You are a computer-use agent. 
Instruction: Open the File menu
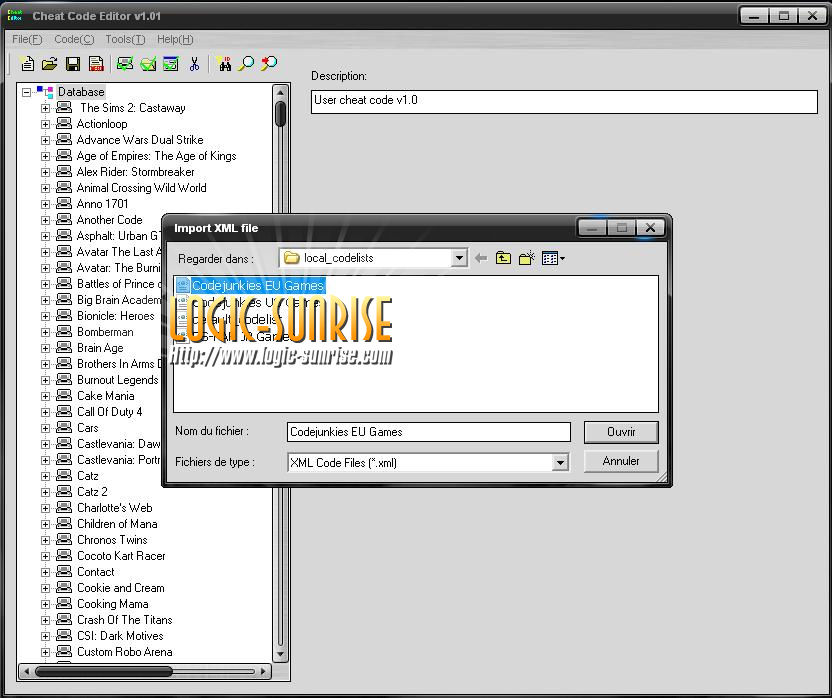point(26,39)
